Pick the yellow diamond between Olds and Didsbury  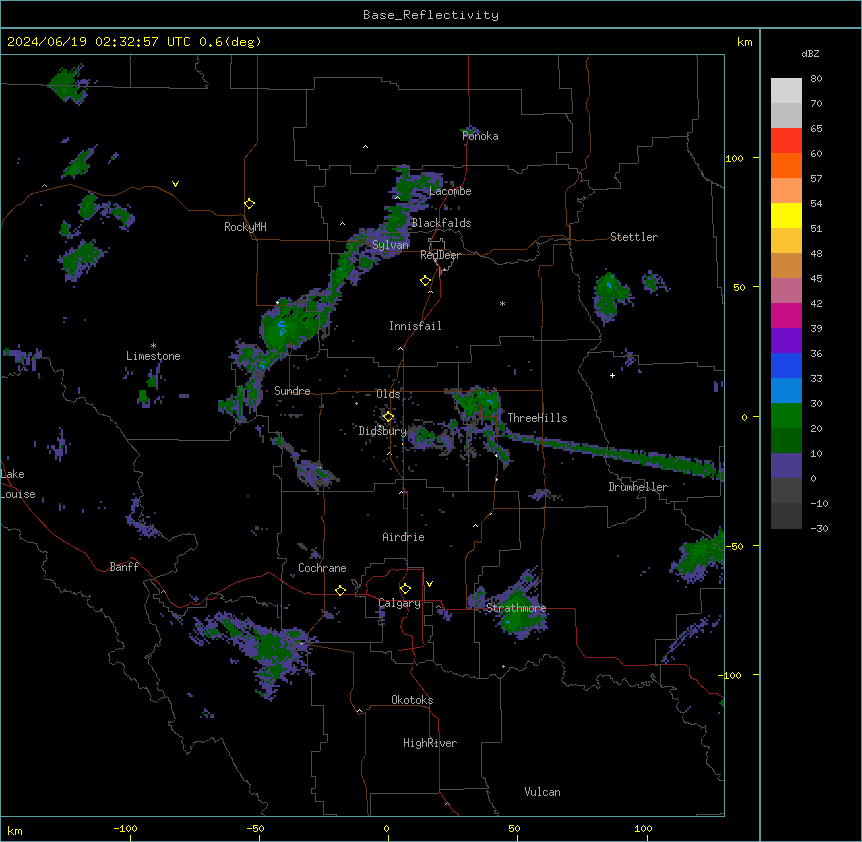(x=388, y=417)
